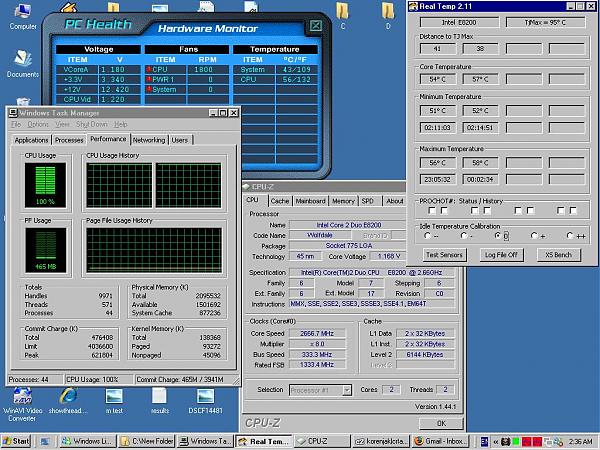
Task: Close the PC Health Hardware Monitor
Action: (x=316, y=26)
